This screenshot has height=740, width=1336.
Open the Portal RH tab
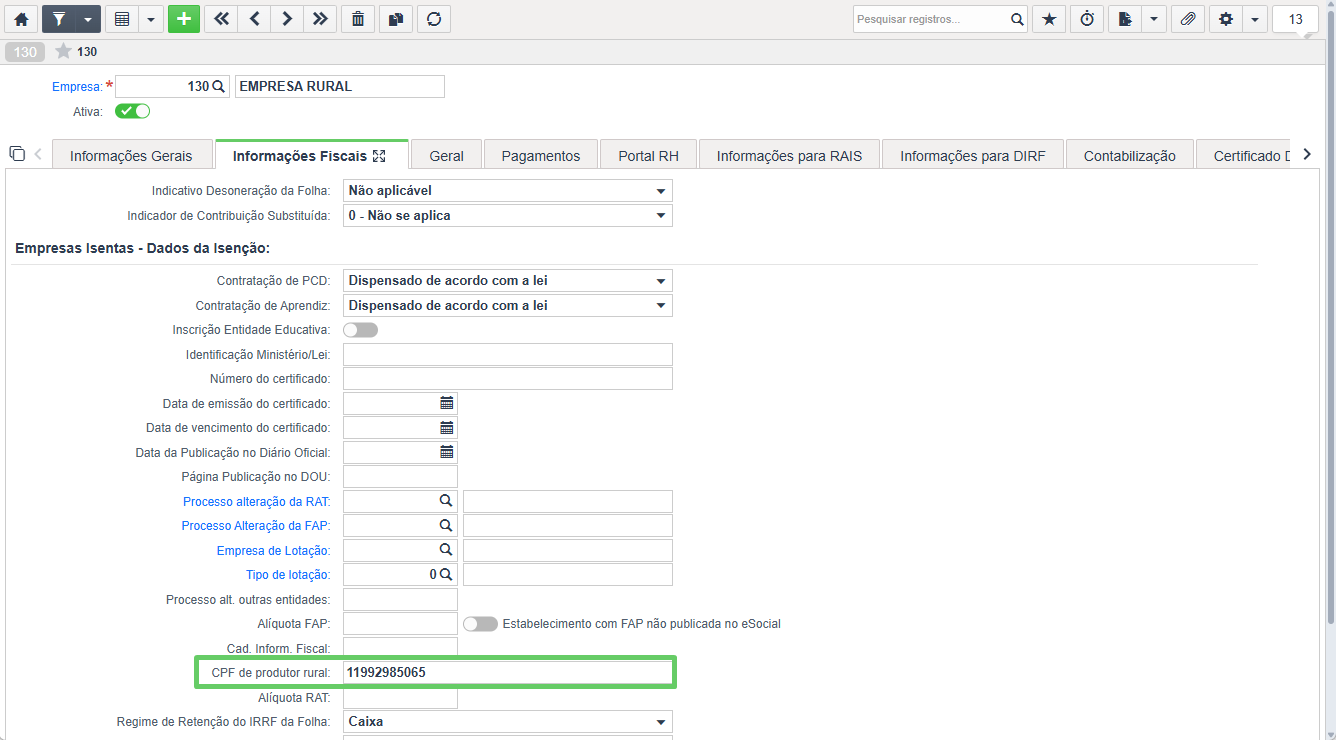[648, 156]
